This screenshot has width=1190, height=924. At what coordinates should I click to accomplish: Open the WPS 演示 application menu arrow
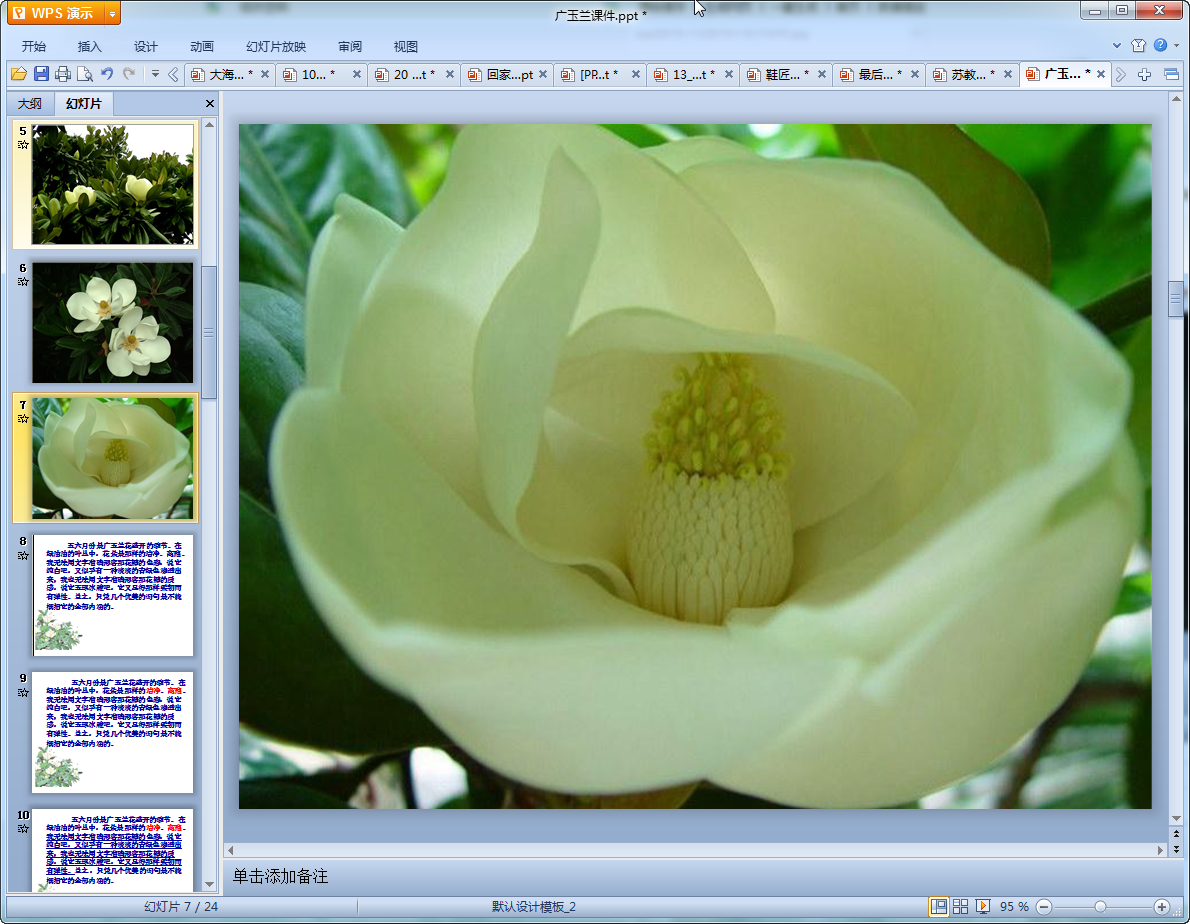tap(112, 13)
